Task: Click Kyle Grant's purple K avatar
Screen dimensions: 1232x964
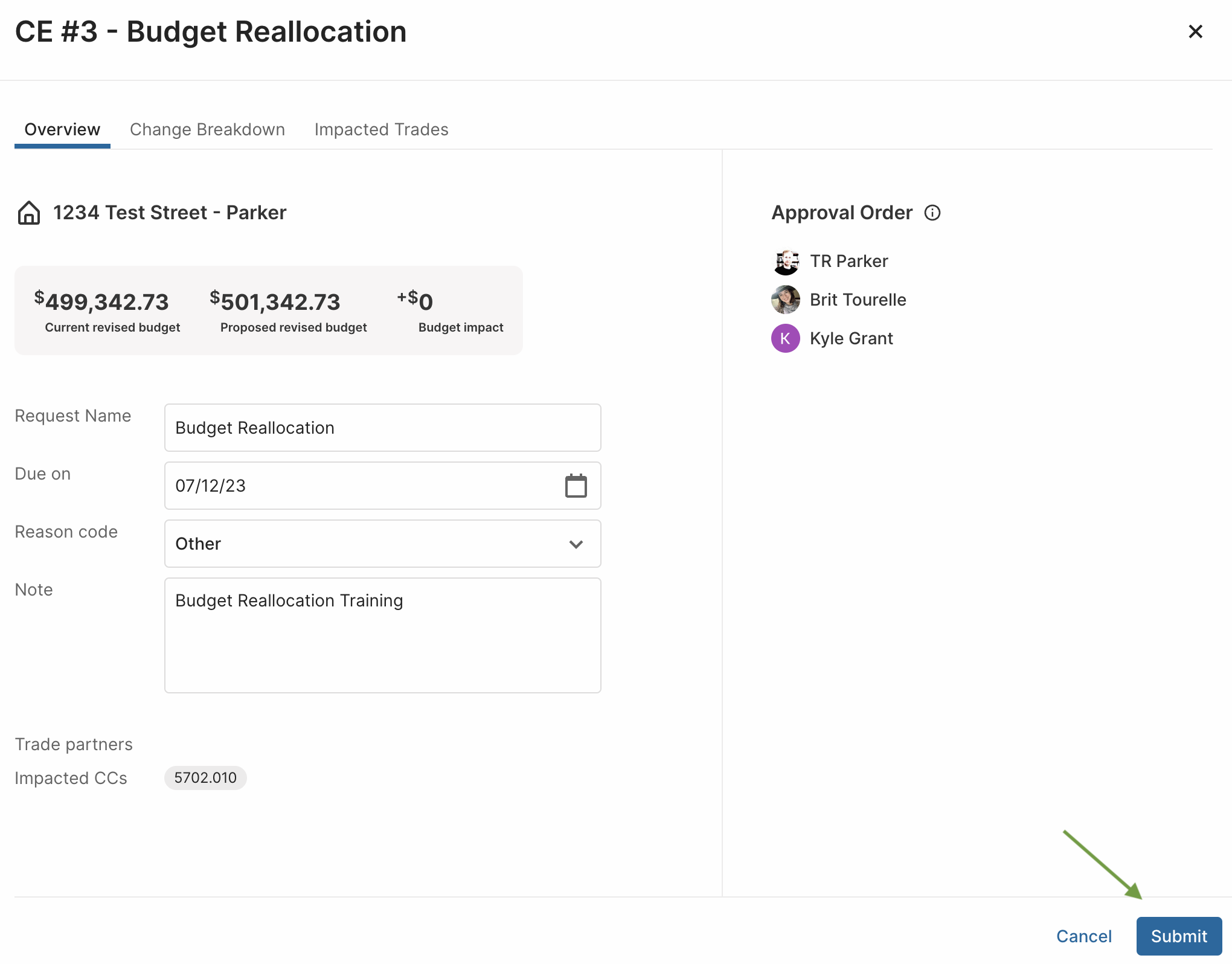Action: tap(786, 338)
